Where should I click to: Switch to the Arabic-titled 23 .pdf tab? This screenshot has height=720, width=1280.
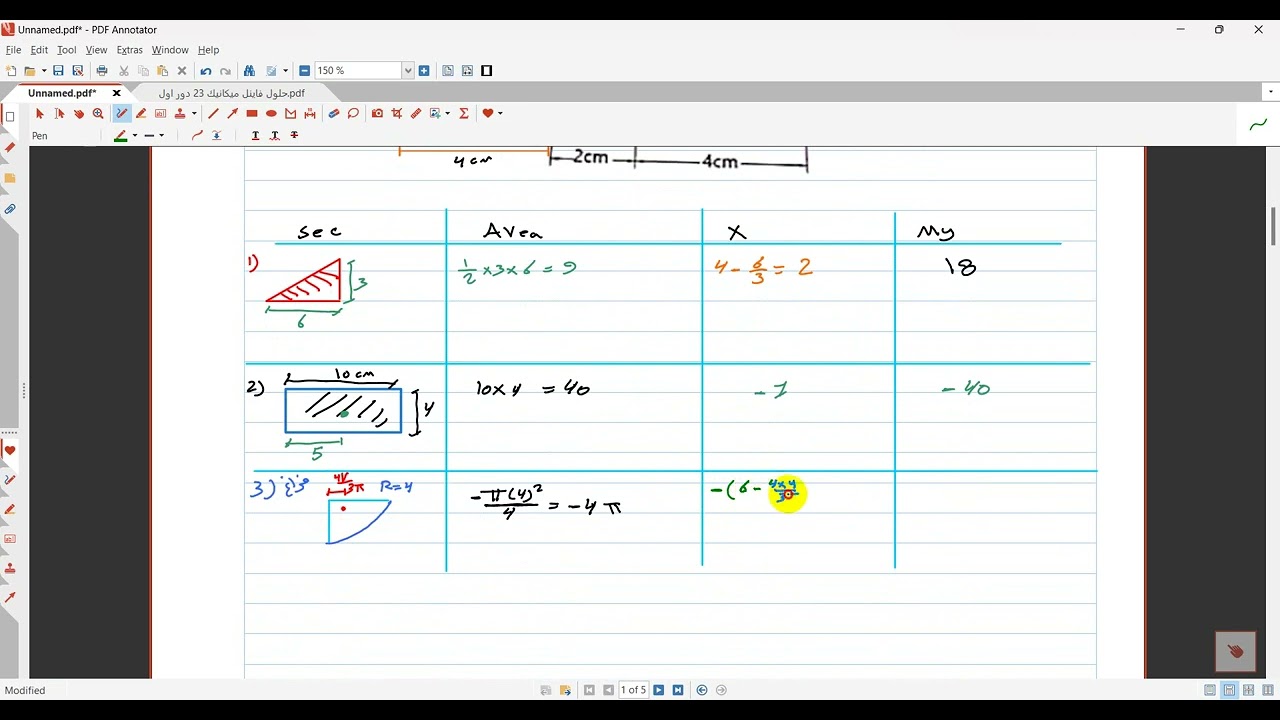[231, 93]
